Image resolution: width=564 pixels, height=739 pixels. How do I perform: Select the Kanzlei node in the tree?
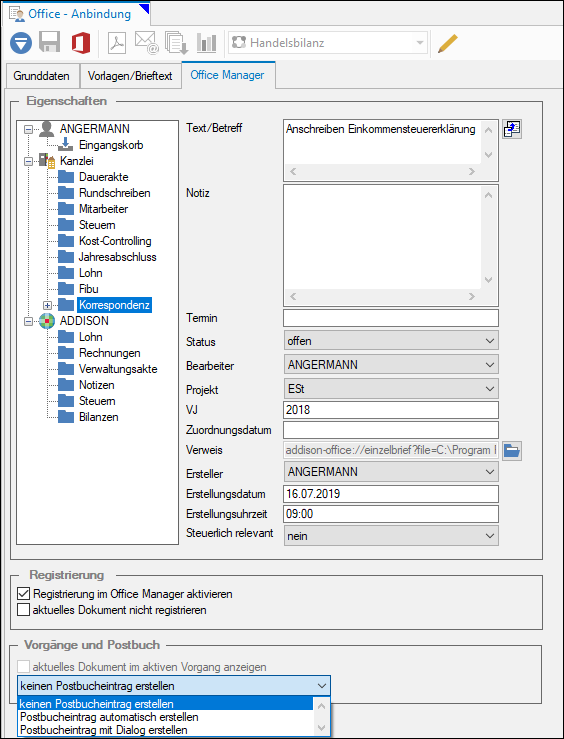pos(77,161)
